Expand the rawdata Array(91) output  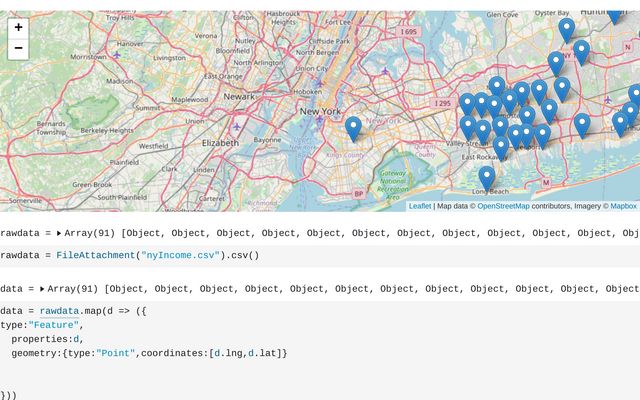58,233
